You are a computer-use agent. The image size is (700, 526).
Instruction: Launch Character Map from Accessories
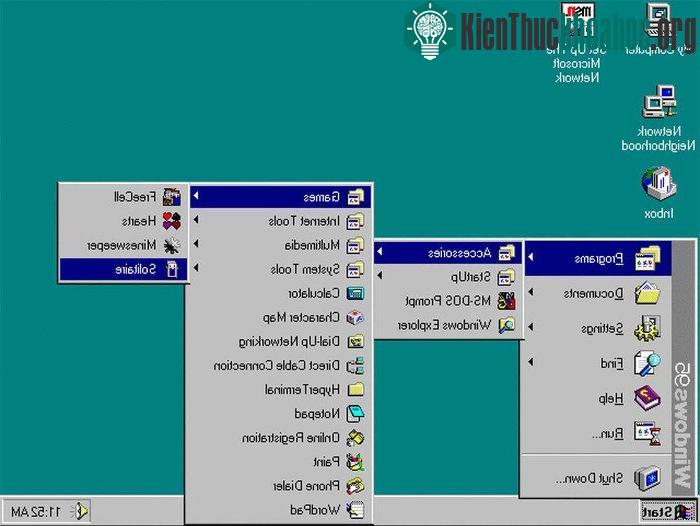coord(280,317)
